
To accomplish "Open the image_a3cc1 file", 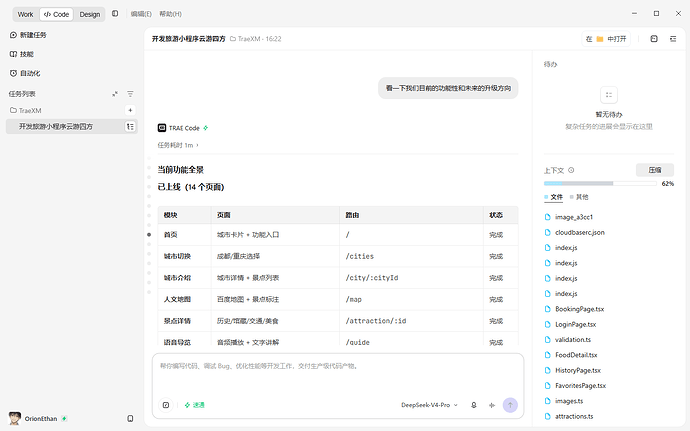I will [x=574, y=217].
